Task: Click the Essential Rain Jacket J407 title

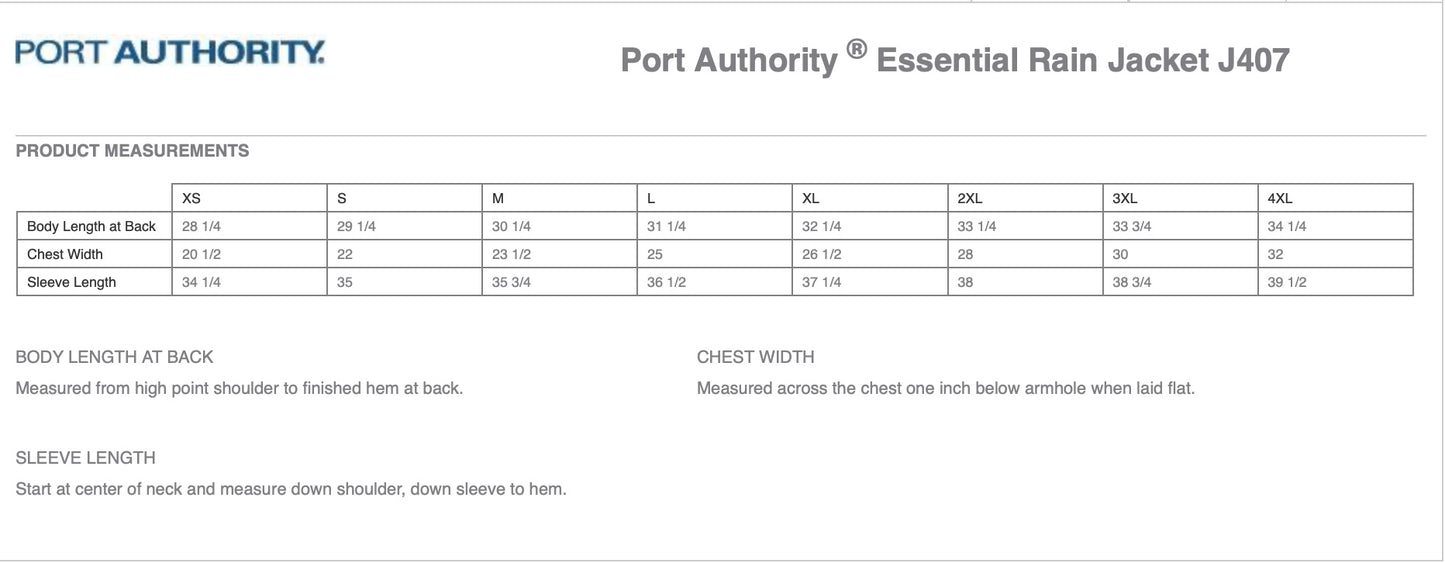Action: click(1082, 61)
